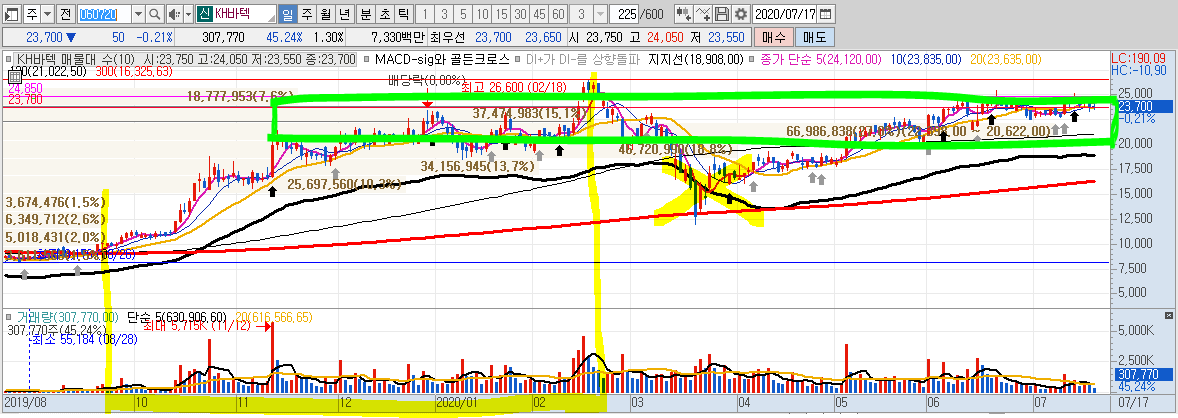Click the 45.24% volume ratio value
Viewport: 1178px width, 418px height.
click(287, 36)
